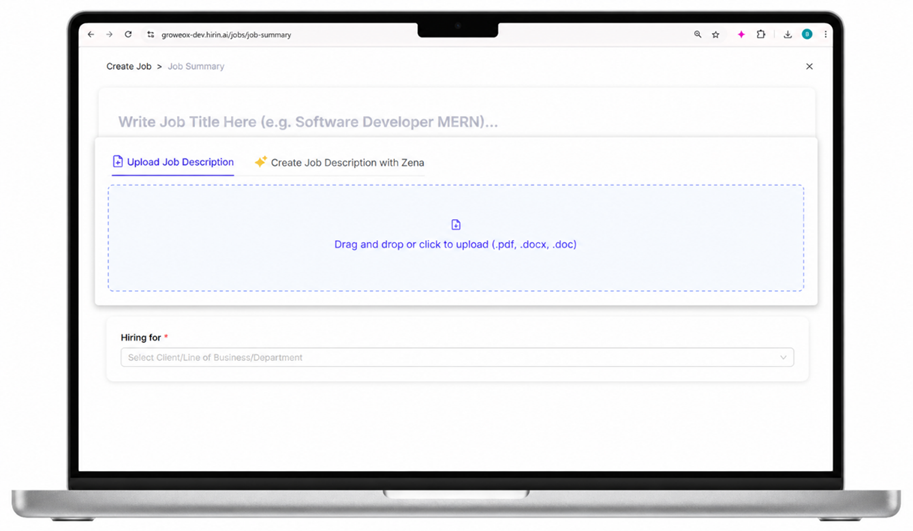Reload the page with the refresh icon
Image resolution: width=913 pixels, height=531 pixels.
point(128,34)
